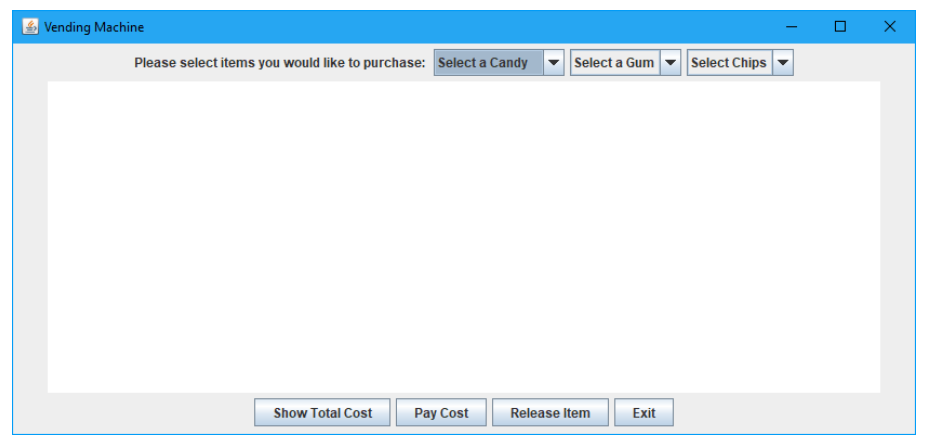Focus the large white output text area
The height and width of the screenshot is (443, 936).
point(464,237)
